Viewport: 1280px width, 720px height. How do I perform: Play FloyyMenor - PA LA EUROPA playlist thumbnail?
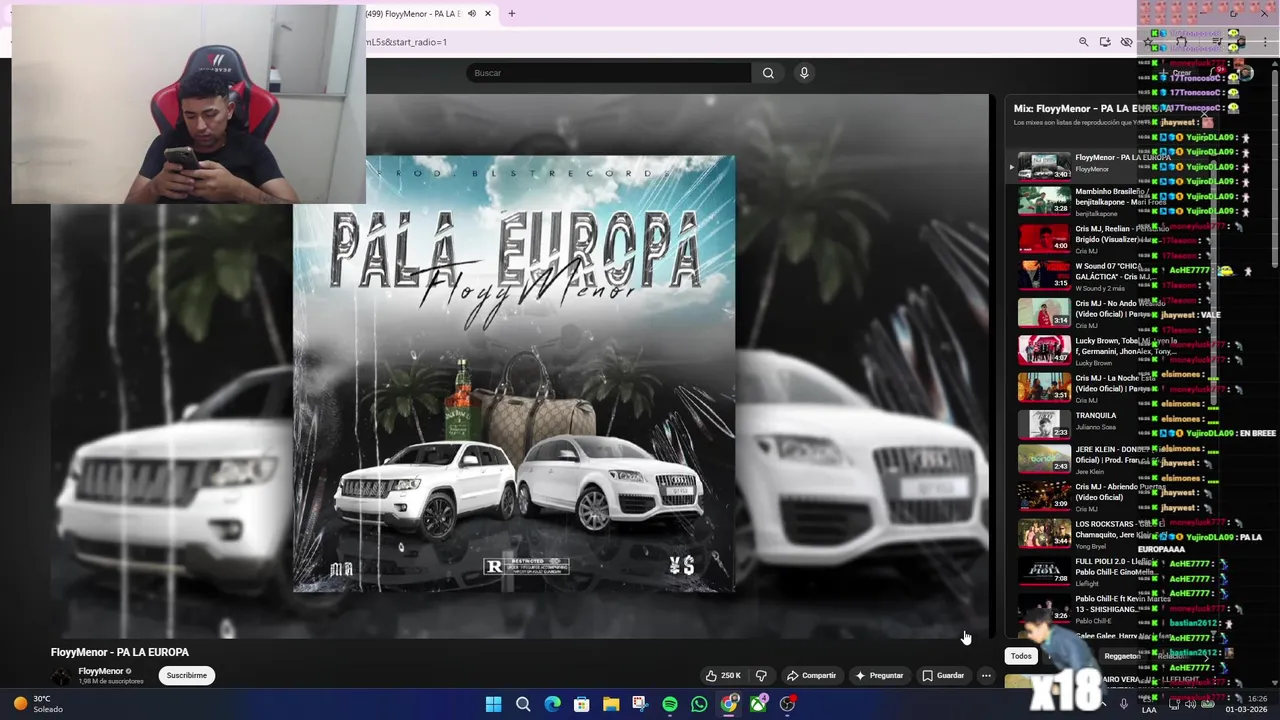(x=1044, y=166)
